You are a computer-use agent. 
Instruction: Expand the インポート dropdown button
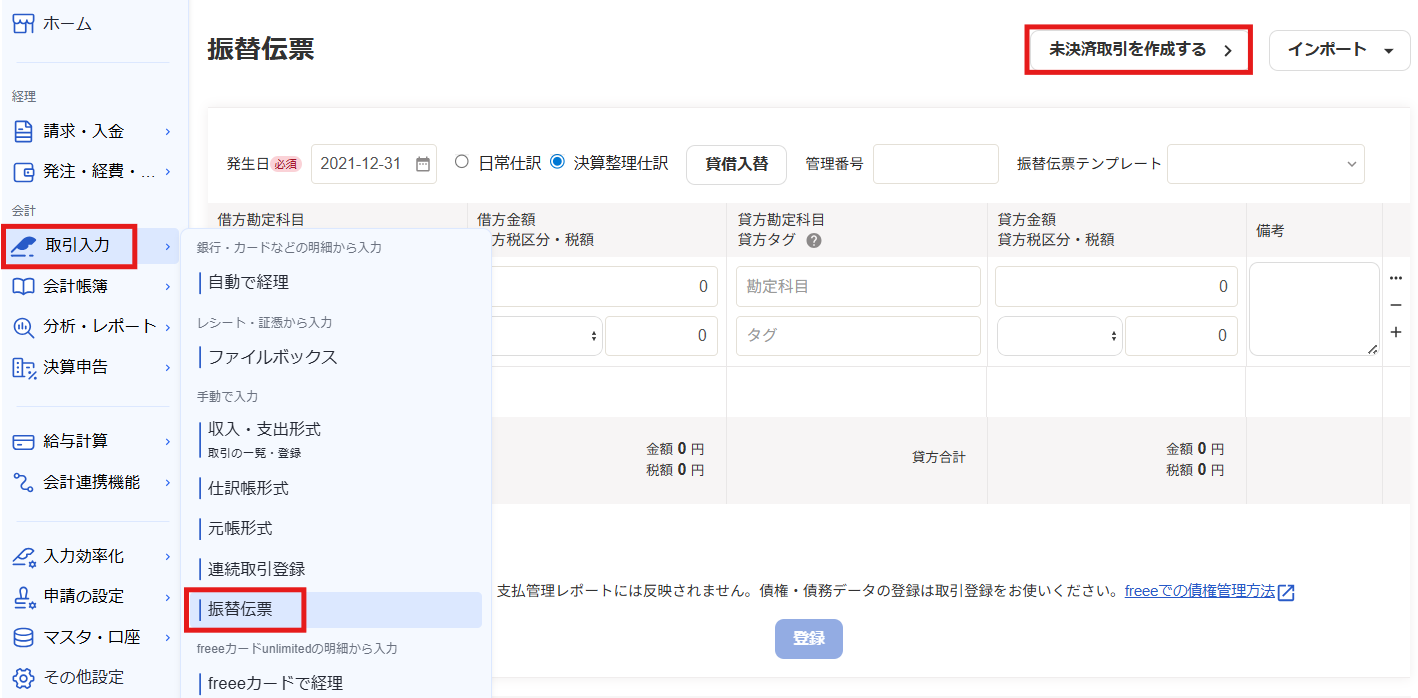click(x=1339, y=50)
